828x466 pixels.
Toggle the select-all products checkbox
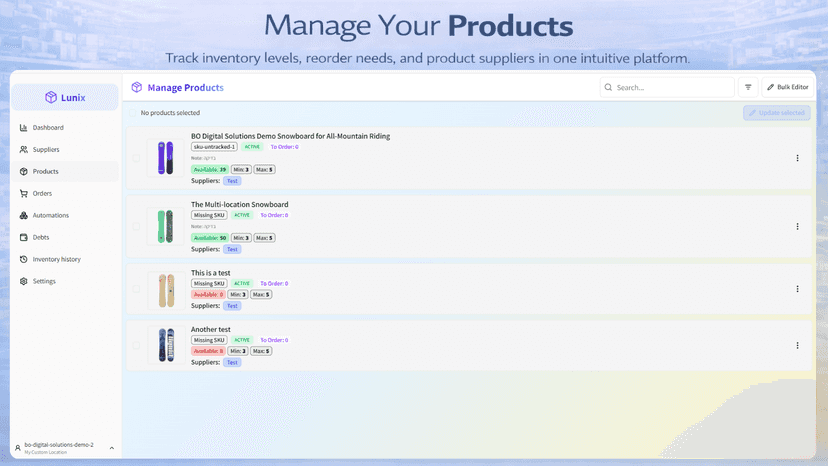[x=133, y=113]
